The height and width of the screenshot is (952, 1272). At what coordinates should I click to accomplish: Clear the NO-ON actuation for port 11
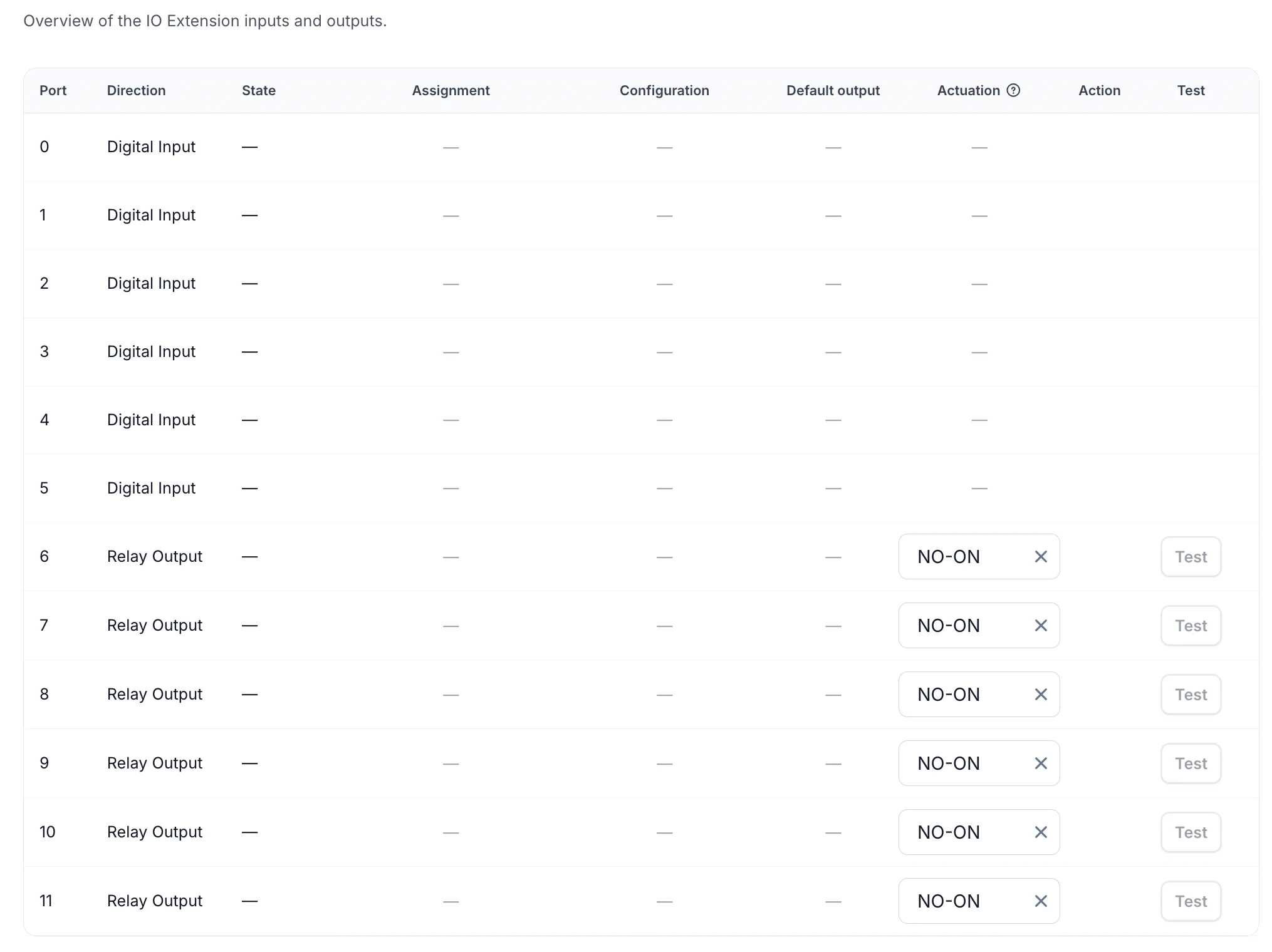[1041, 901]
